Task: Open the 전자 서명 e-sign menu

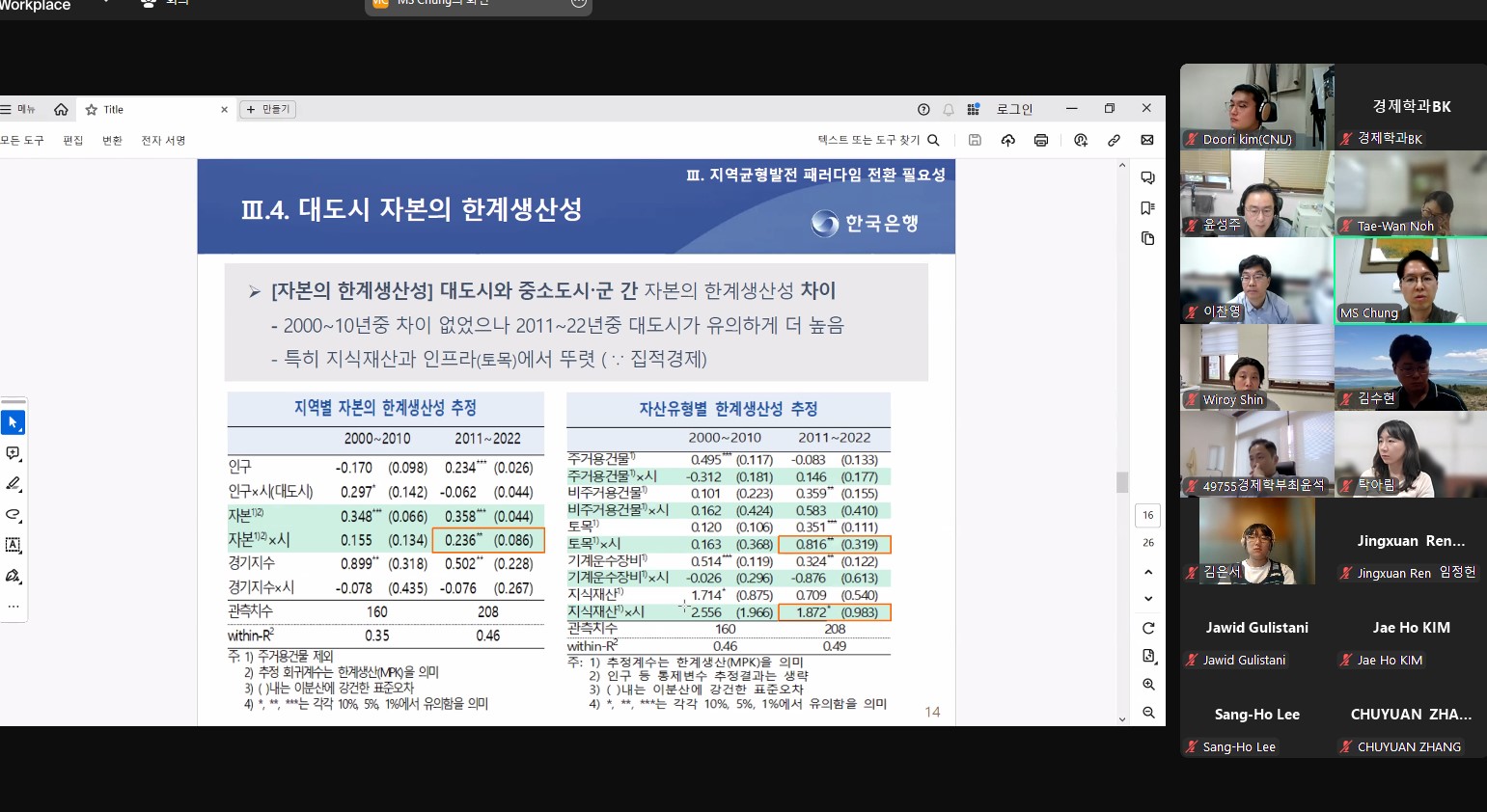Action: (163, 140)
